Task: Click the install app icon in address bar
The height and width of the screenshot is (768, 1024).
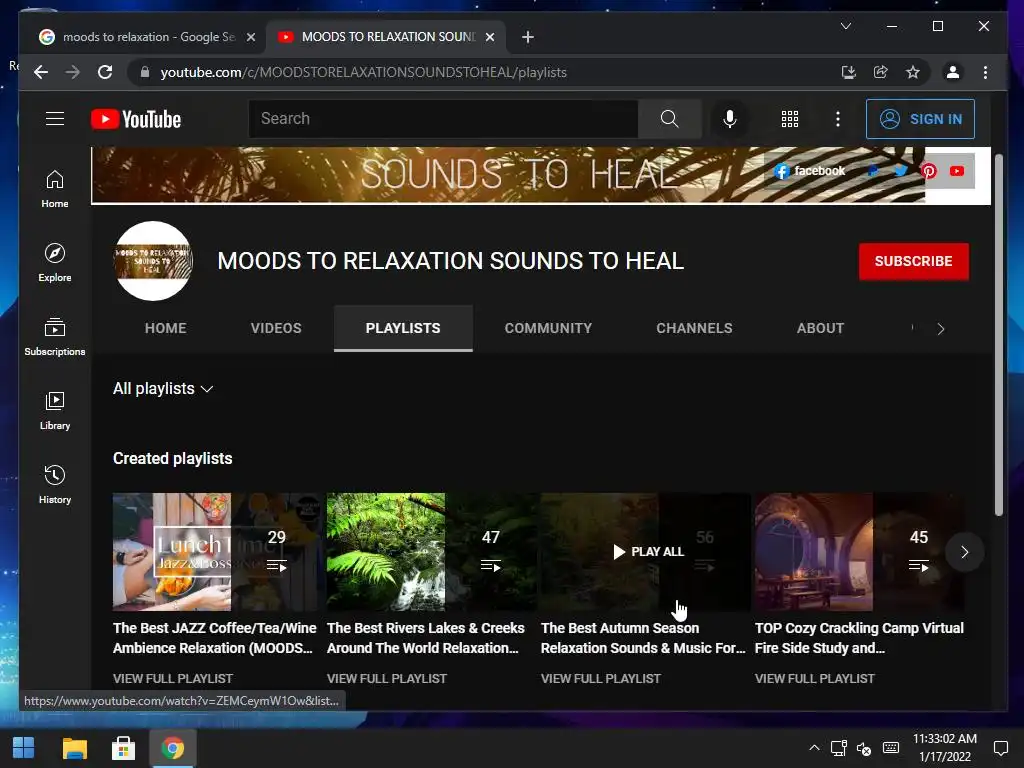Action: point(848,72)
